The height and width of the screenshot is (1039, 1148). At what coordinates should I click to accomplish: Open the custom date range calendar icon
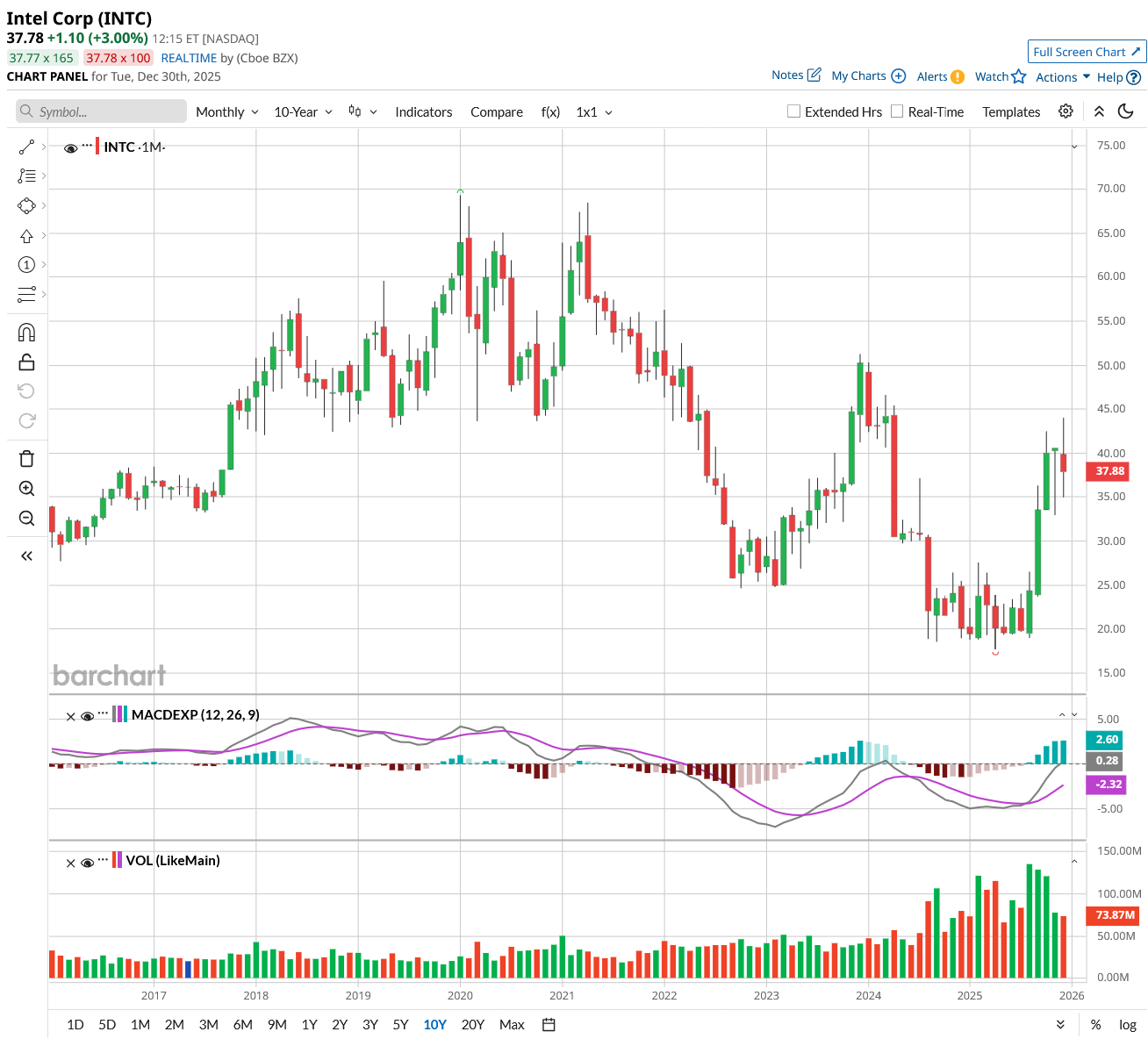click(x=549, y=1024)
